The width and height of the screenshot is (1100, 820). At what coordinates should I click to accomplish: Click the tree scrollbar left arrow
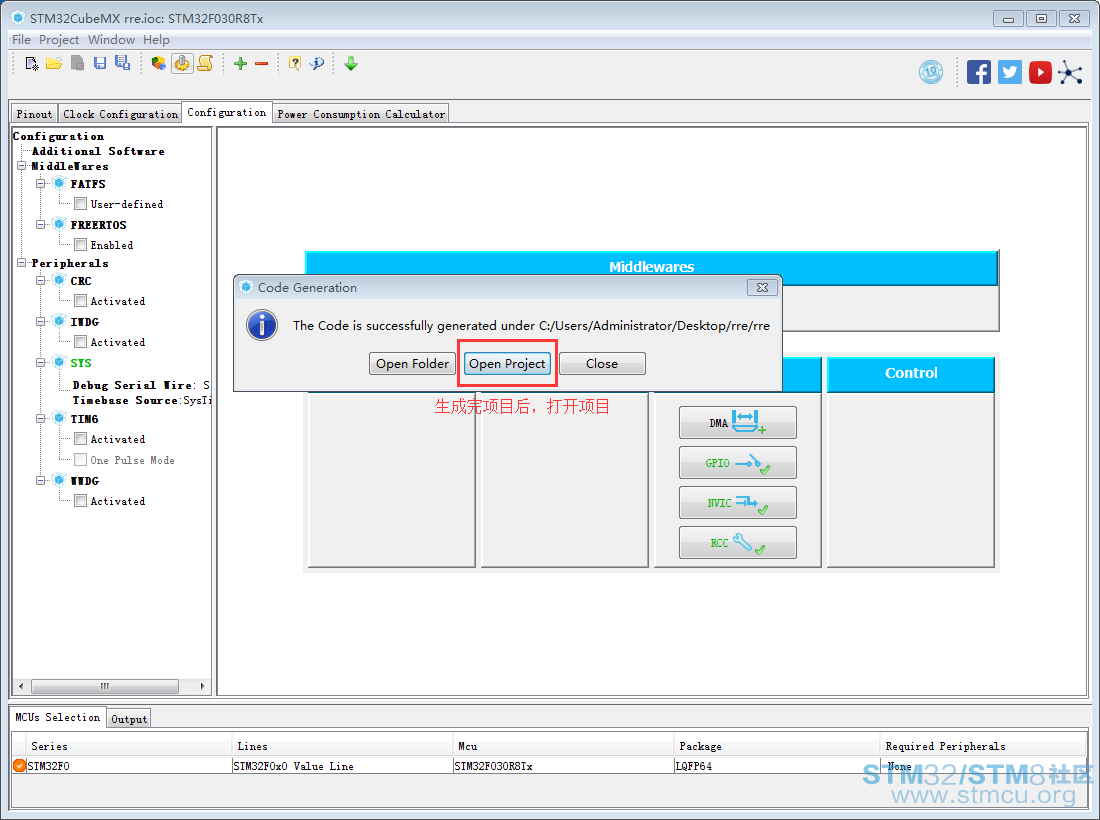click(x=21, y=685)
